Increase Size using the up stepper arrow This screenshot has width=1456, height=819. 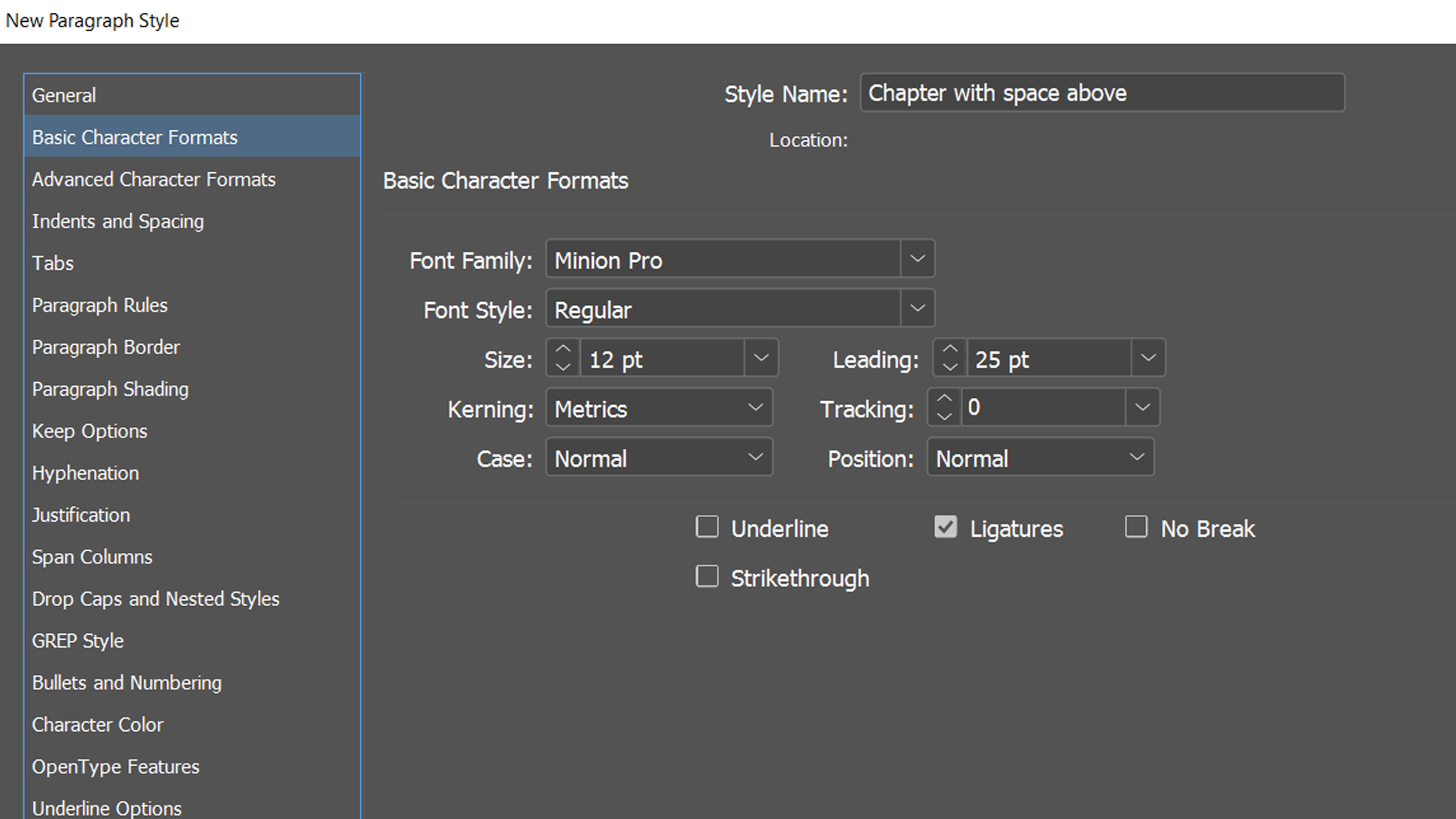(562, 350)
